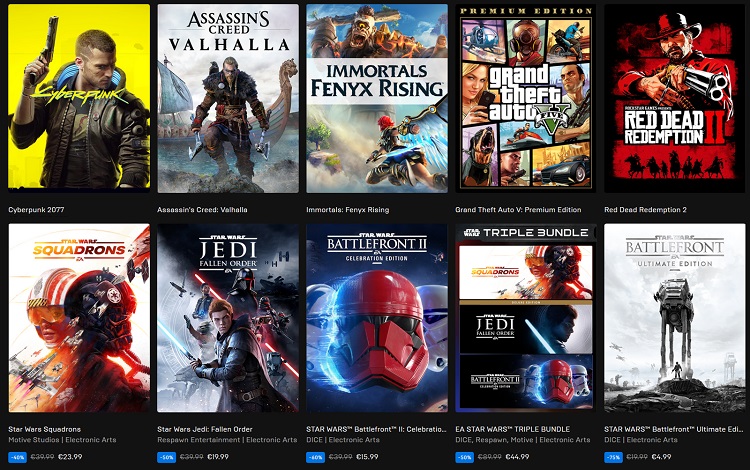Click STAR WARS Battlefront Ultimate Edition title

point(673,429)
